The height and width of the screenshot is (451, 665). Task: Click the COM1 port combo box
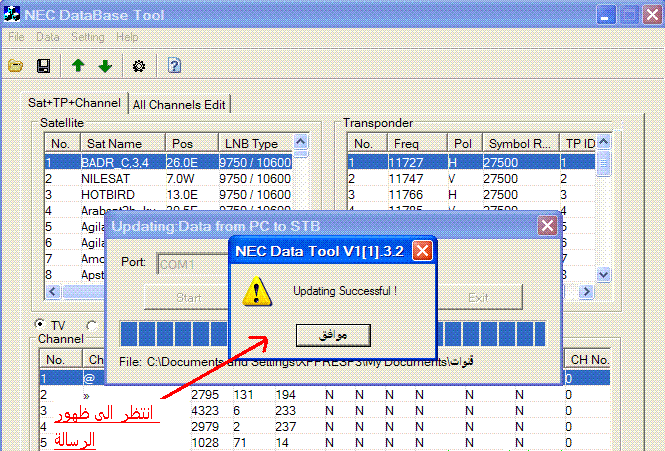point(193,264)
